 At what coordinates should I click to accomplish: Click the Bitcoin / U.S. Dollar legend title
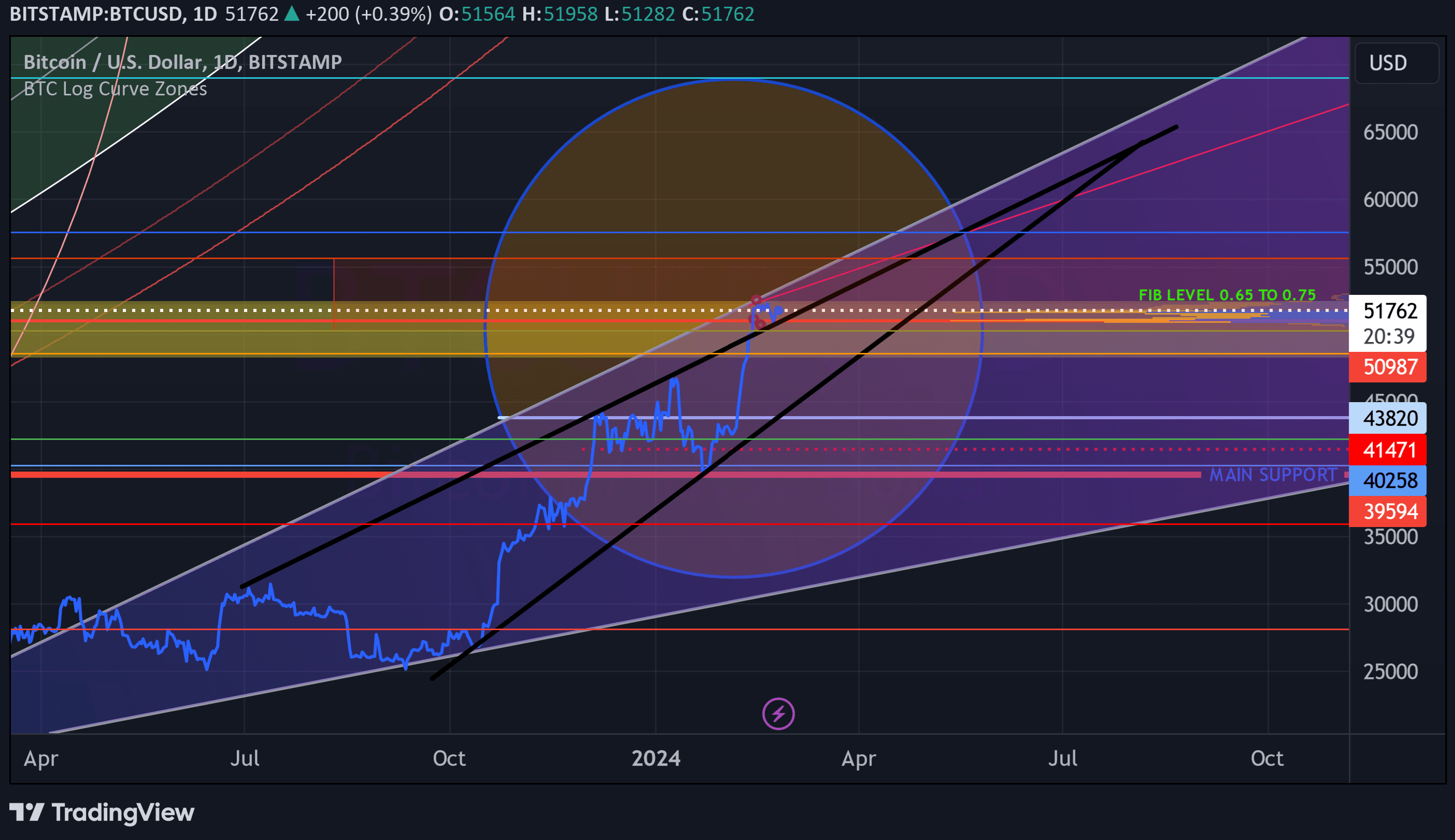coord(182,62)
